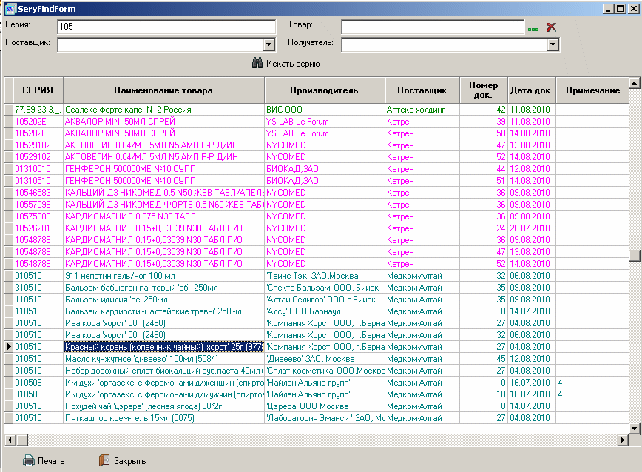Expand the Получатель combo box
642x472 pixels.
click(552, 45)
